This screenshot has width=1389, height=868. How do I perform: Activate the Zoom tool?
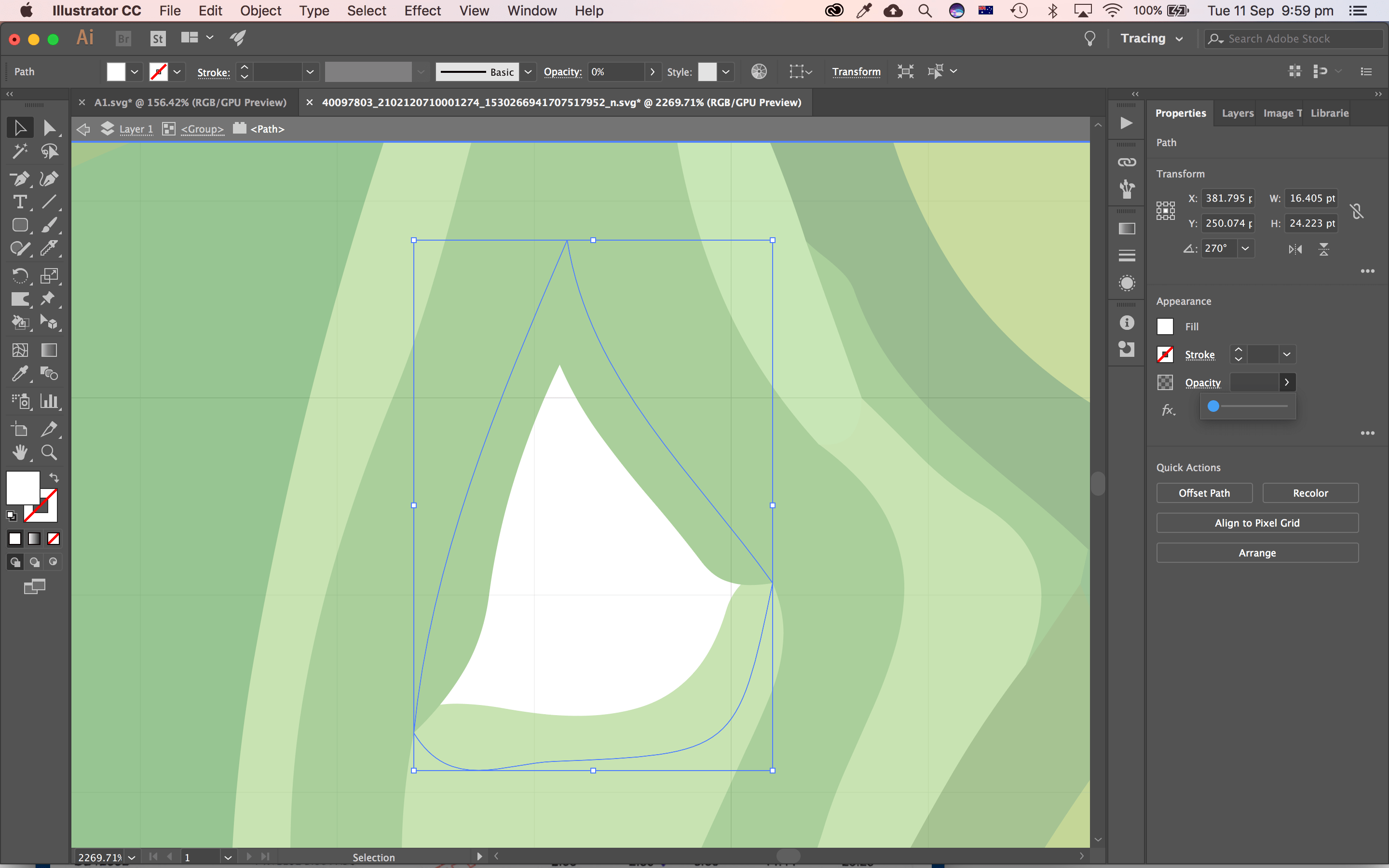[x=49, y=452]
